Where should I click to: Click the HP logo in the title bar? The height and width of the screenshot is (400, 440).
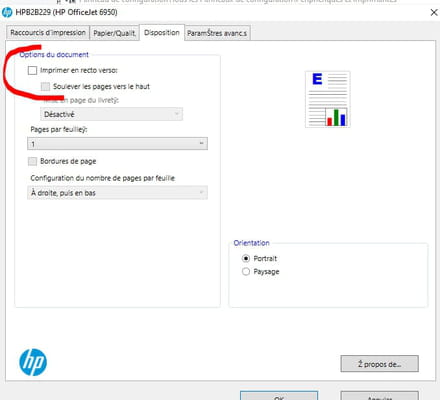[x=7, y=13]
